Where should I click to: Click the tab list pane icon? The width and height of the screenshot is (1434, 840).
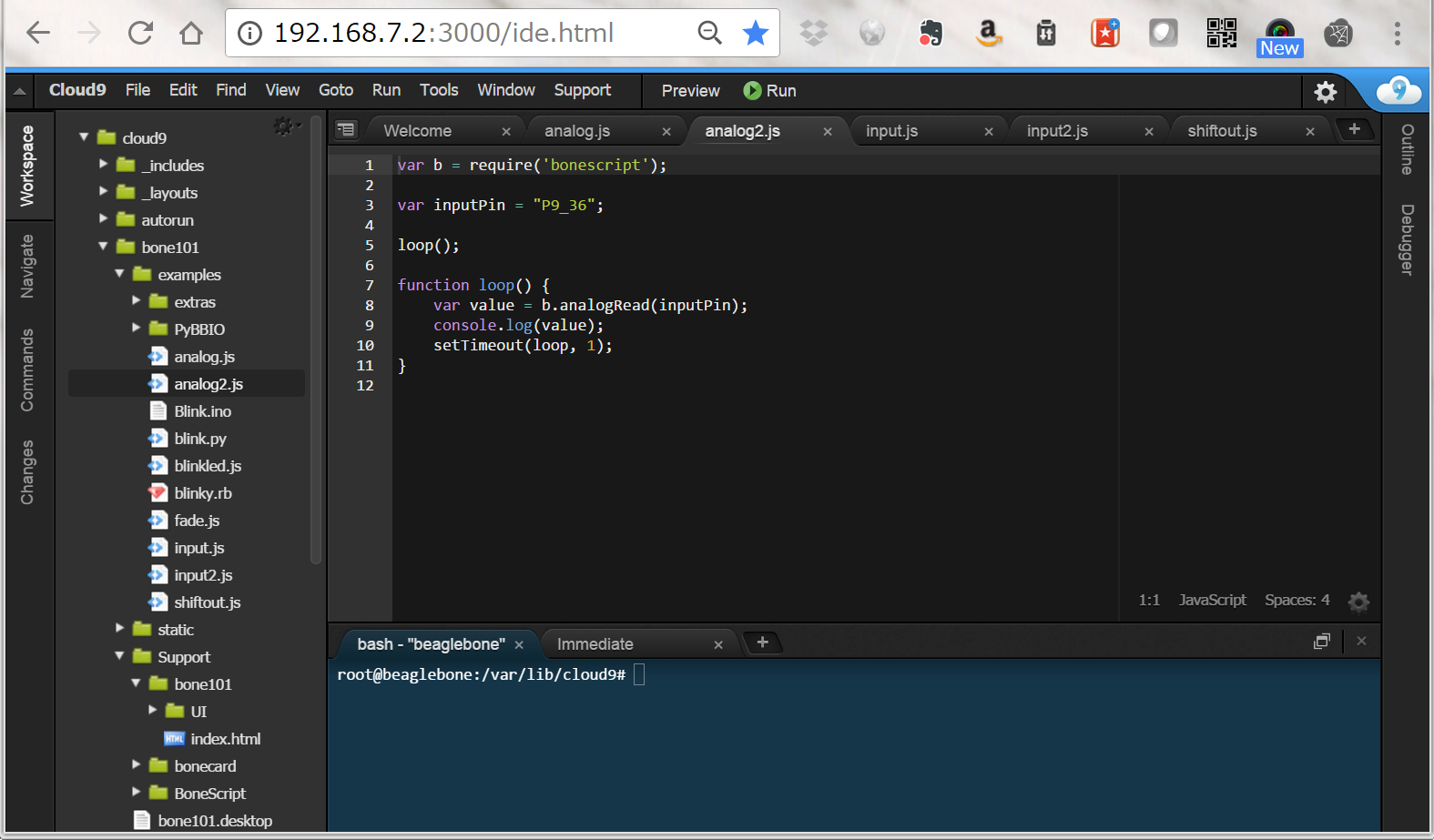coord(346,130)
